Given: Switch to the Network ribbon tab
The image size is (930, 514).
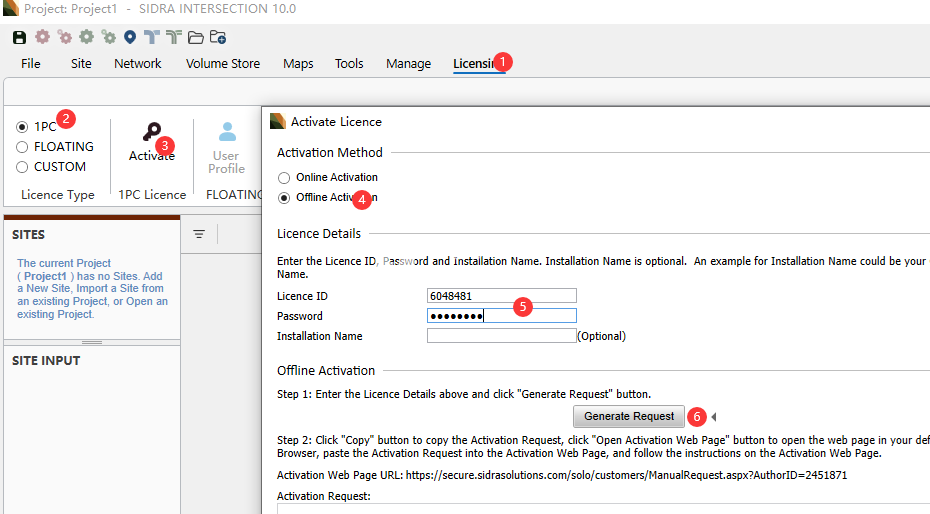Looking at the screenshot, I should pyautogui.click(x=137, y=63).
